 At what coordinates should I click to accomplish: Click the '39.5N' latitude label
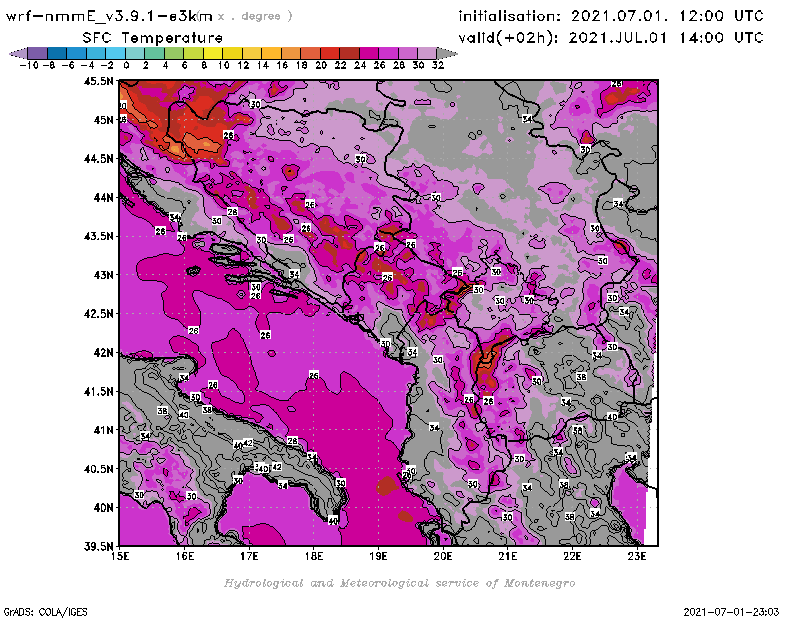click(98, 547)
